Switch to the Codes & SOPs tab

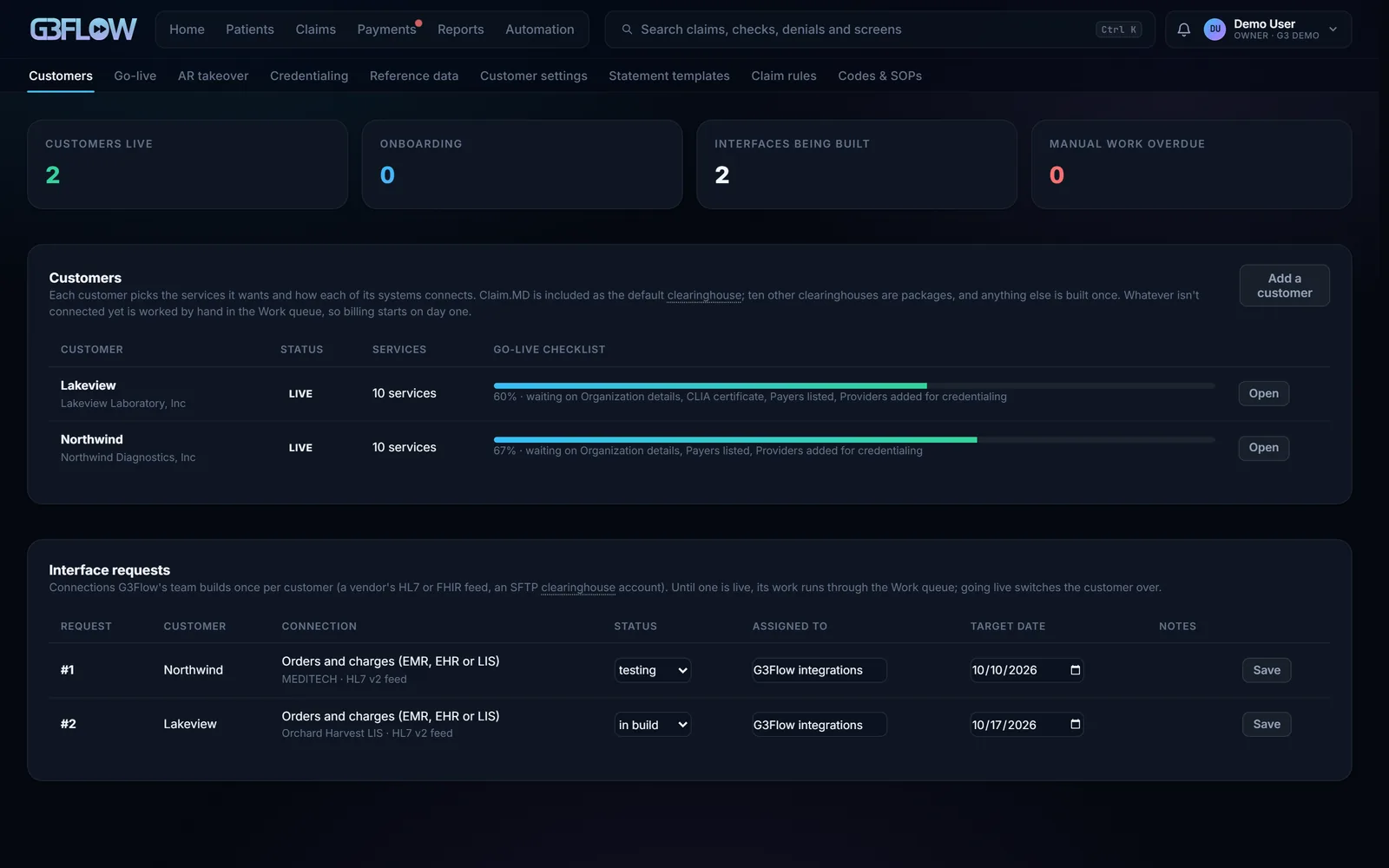pyautogui.click(x=879, y=76)
